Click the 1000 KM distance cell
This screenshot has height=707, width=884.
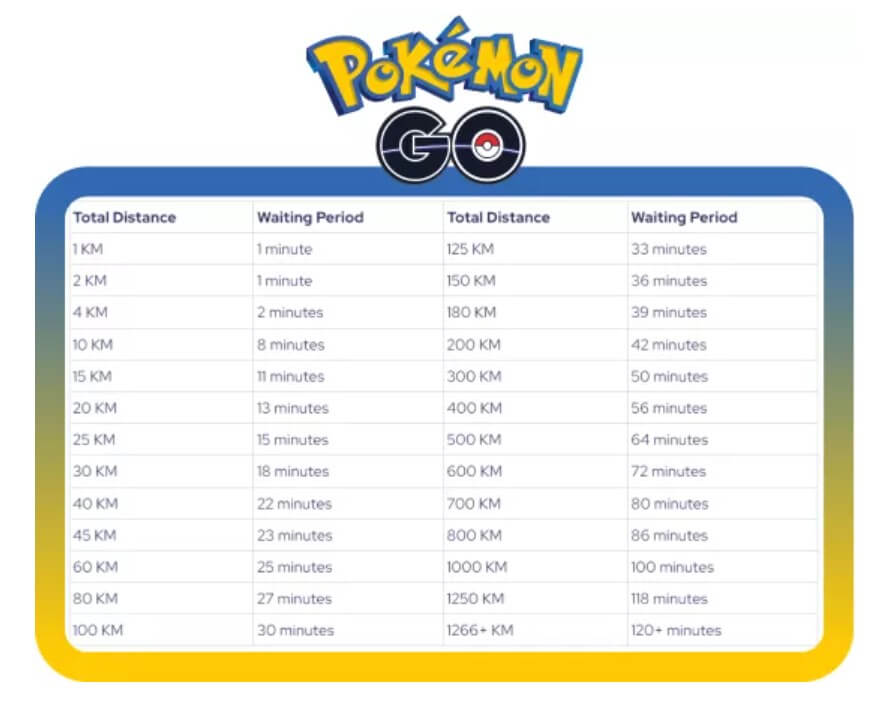(476, 567)
